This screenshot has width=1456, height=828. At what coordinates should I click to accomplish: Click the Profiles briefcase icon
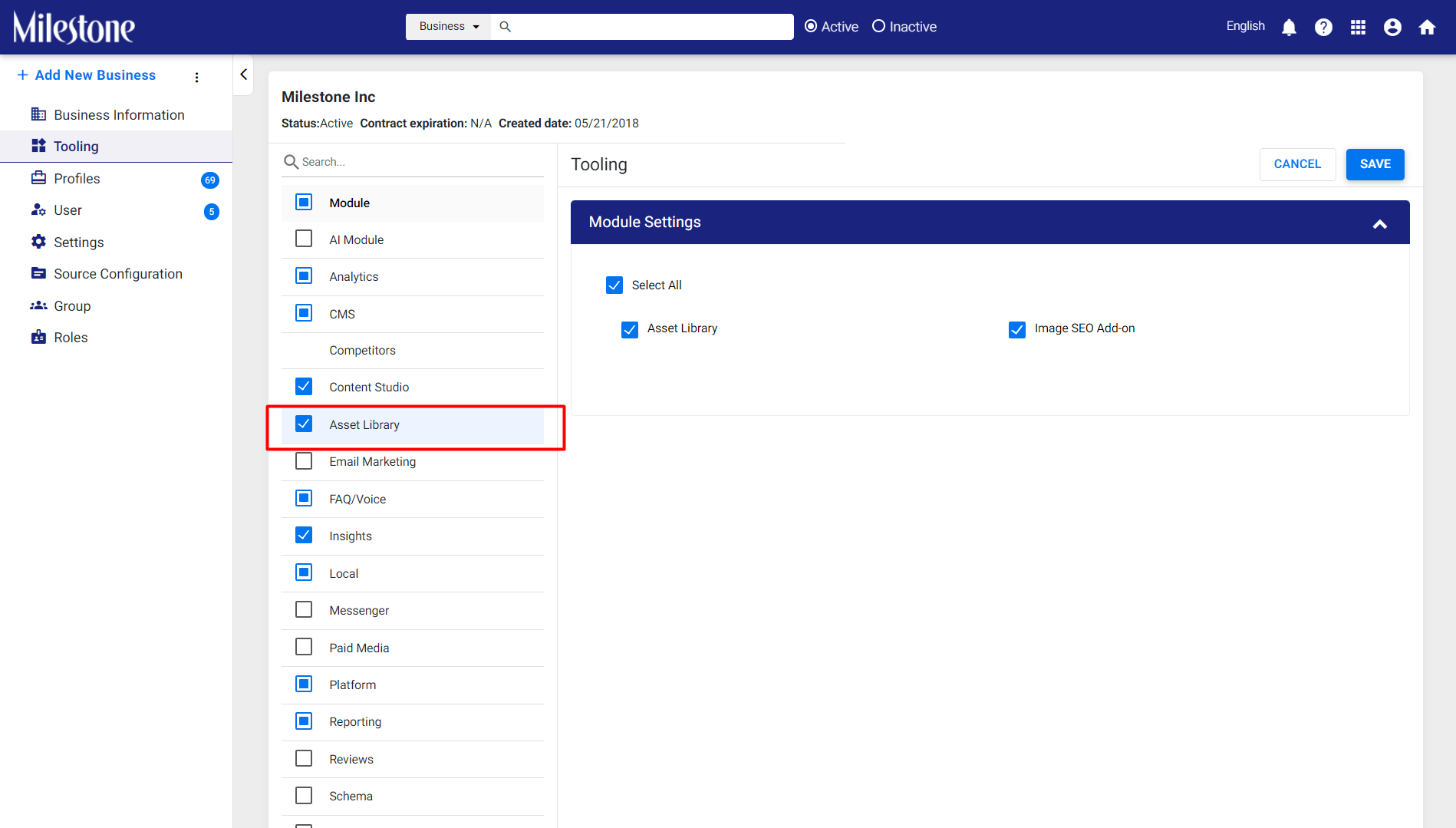point(38,178)
